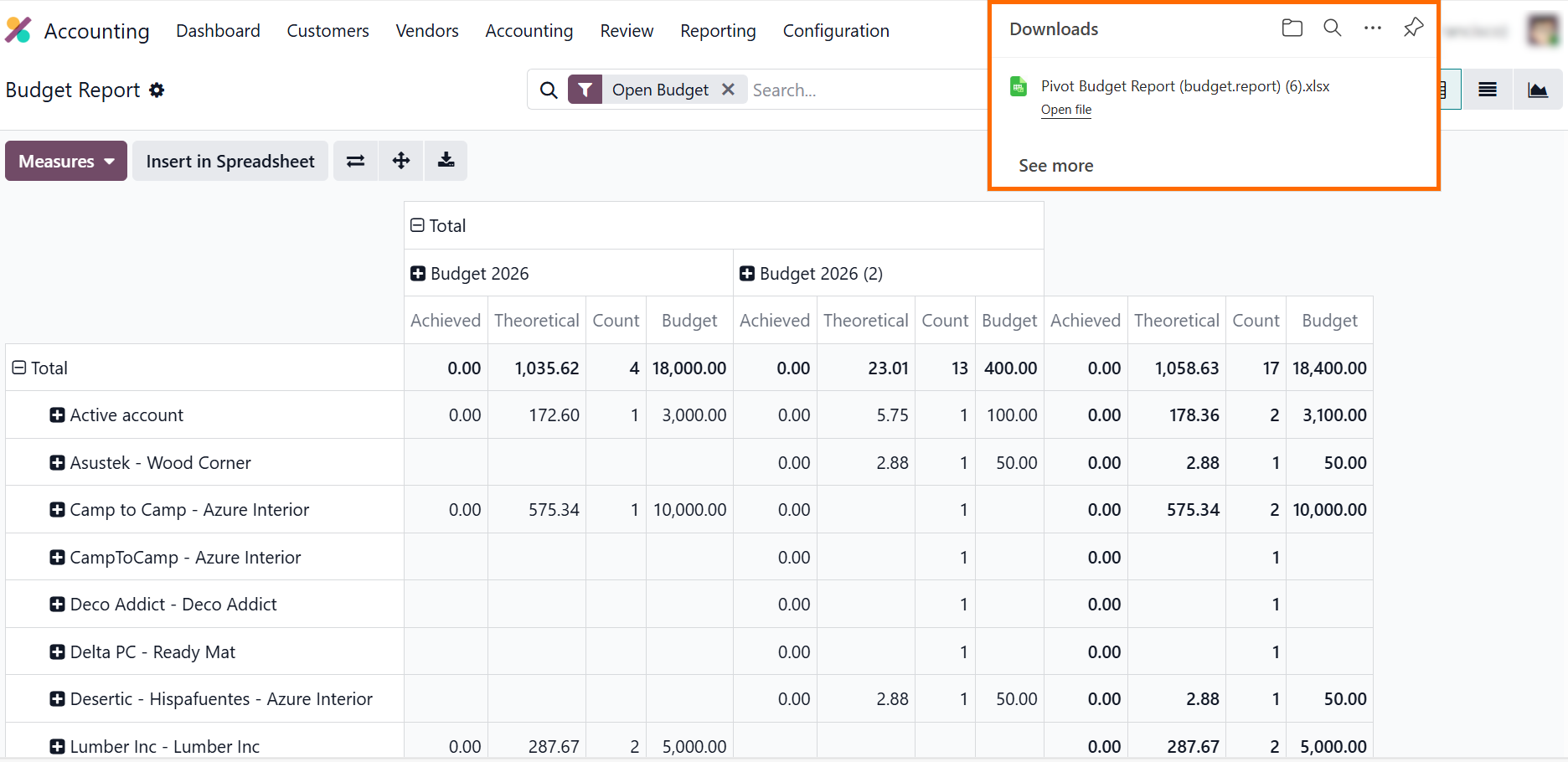
Task: Click the Open file link
Action: coord(1065,110)
